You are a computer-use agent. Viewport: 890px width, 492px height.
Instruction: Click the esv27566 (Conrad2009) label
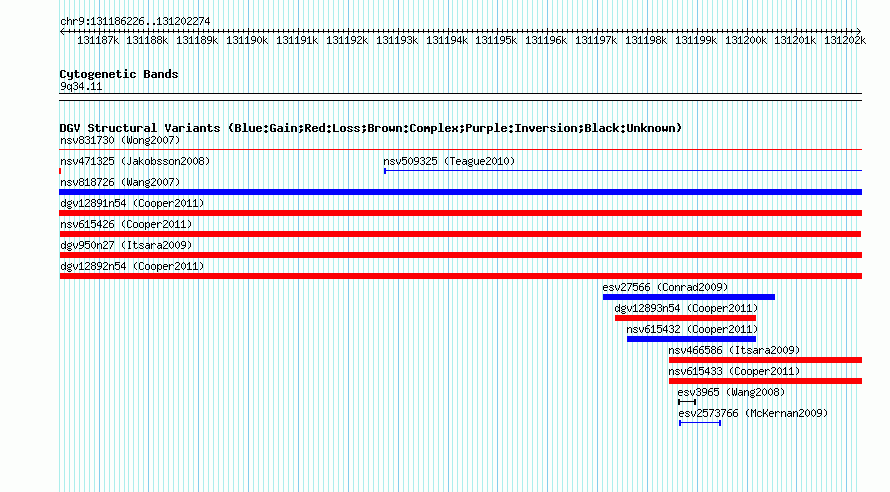click(x=665, y=287)
